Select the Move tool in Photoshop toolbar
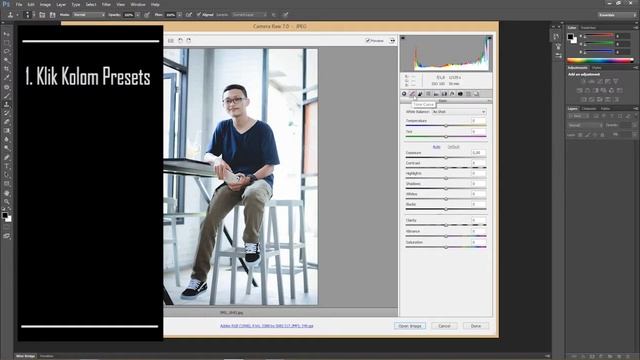 [7, 33]
